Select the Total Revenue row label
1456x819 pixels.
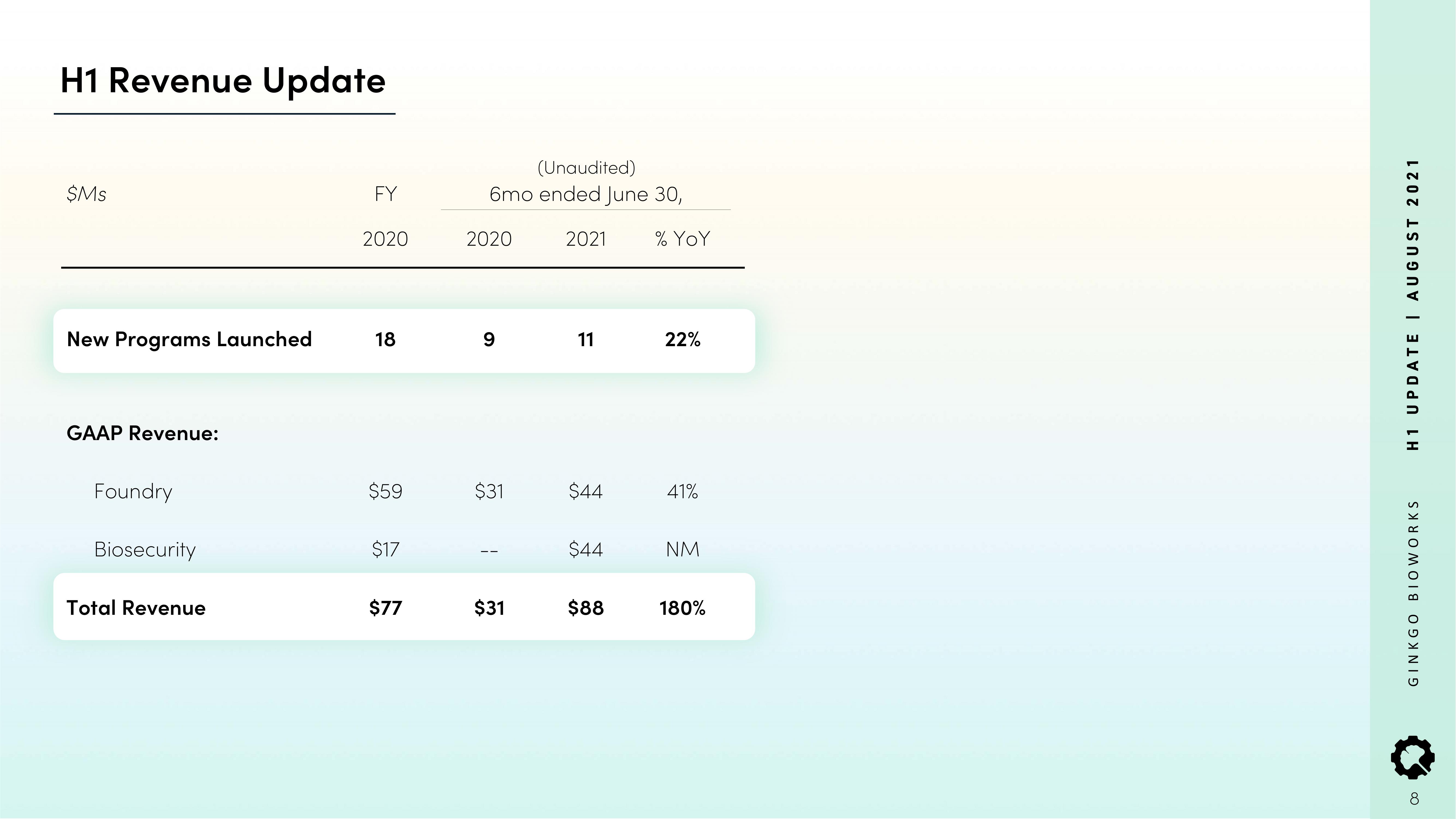(136, 608)
